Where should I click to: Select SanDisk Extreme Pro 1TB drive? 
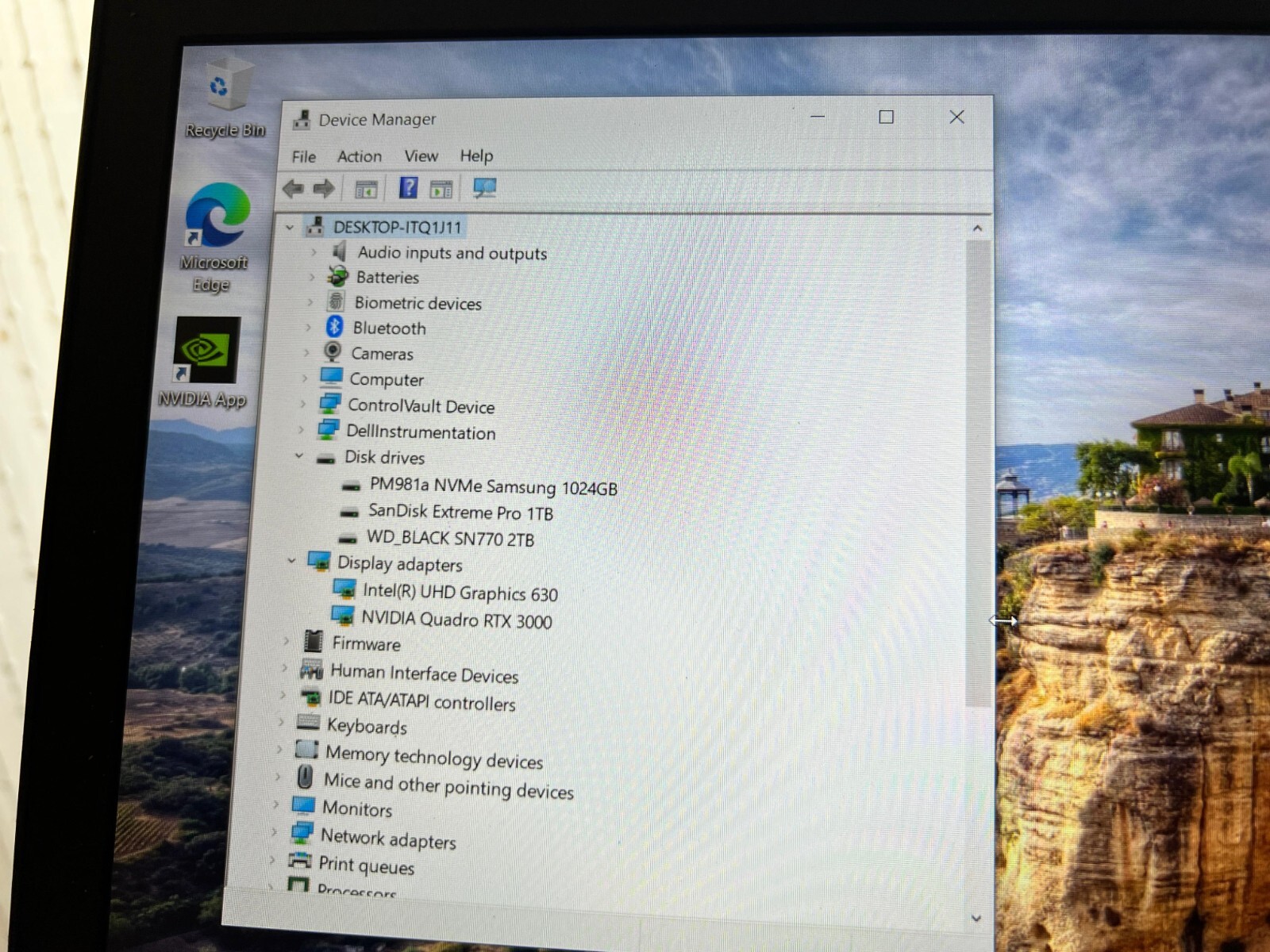click(460, 512)
